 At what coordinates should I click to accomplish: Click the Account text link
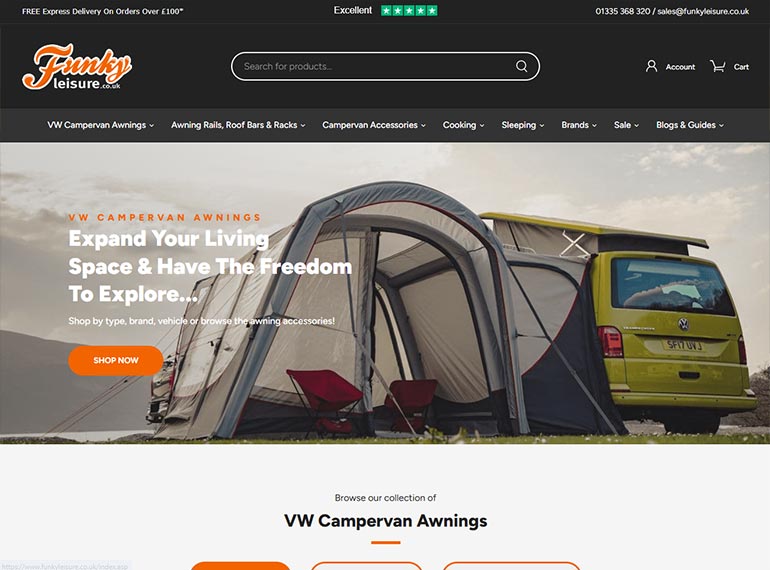tap(680, 67)
